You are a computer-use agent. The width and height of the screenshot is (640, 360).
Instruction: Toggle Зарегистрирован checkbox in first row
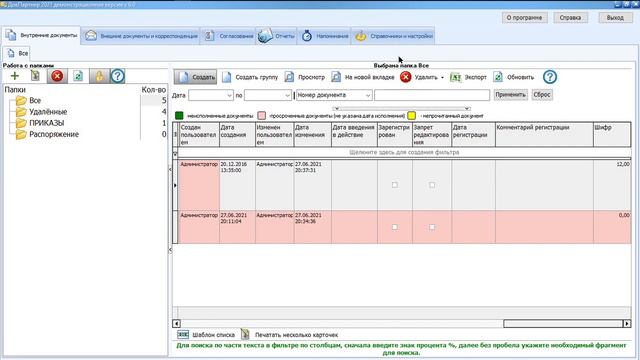pos(395,185)
